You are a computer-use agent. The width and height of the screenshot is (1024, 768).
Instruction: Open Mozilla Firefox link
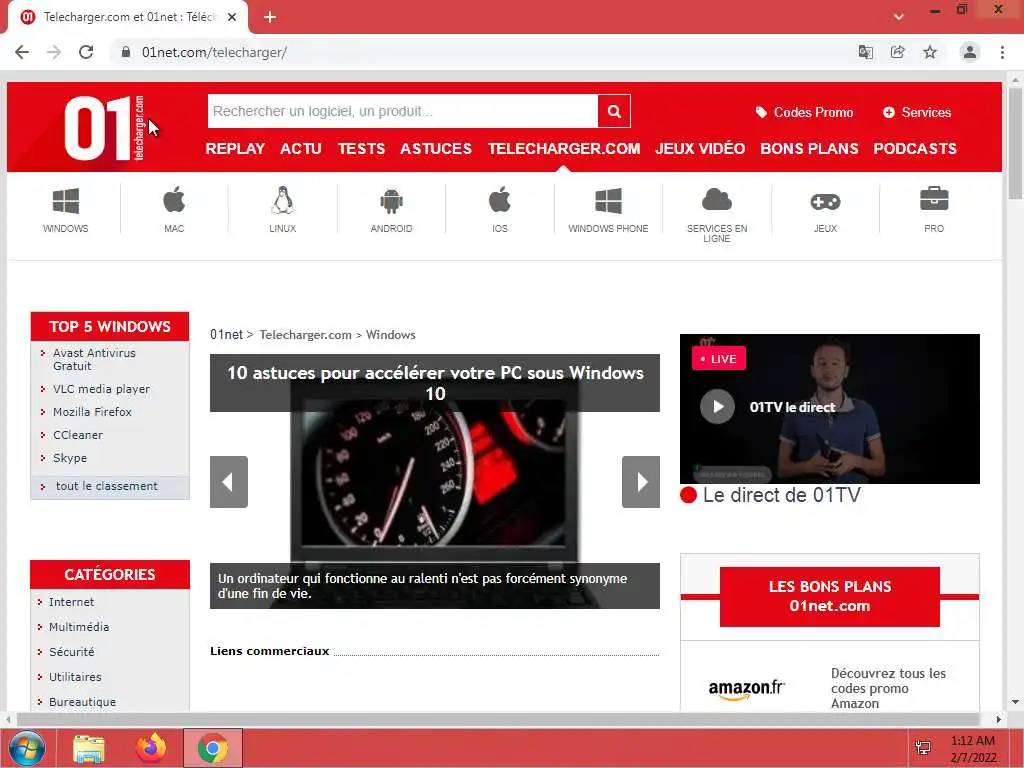(92, 411)
